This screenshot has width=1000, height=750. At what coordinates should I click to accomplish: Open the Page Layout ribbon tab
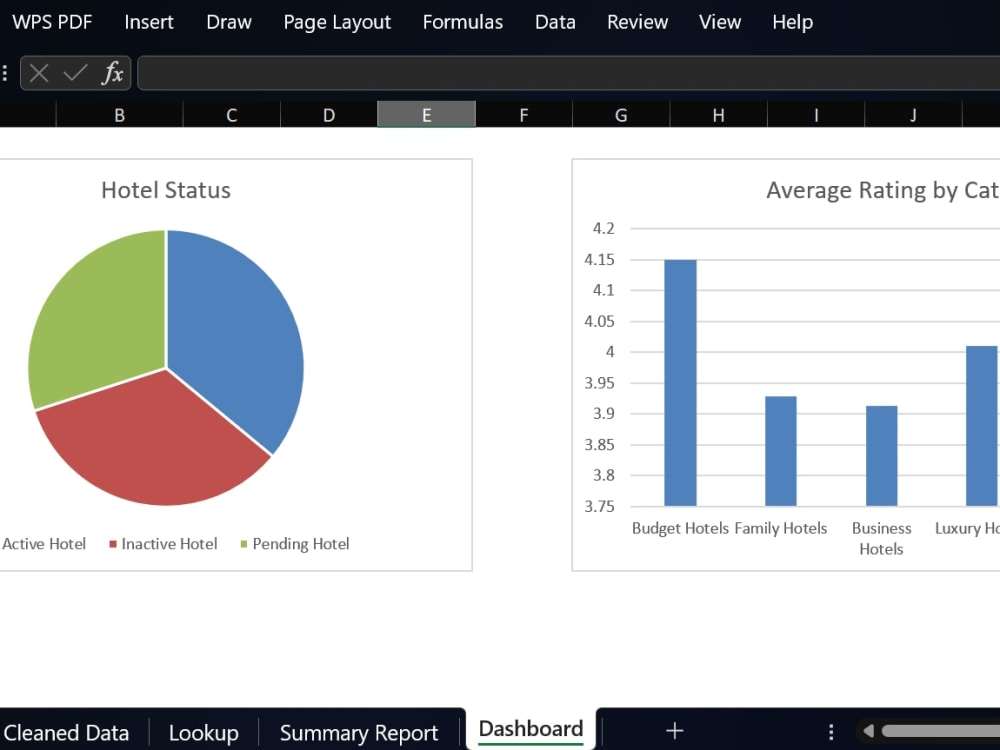point(337,22)
